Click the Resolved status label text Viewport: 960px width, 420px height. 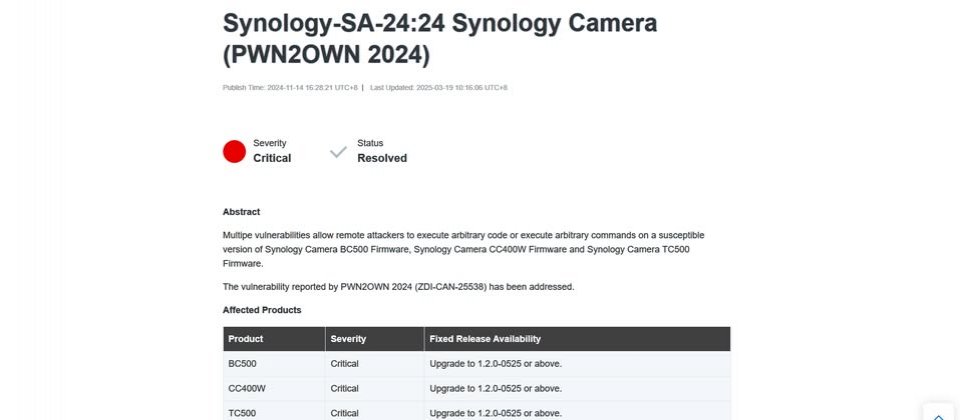tap(382, 158)
